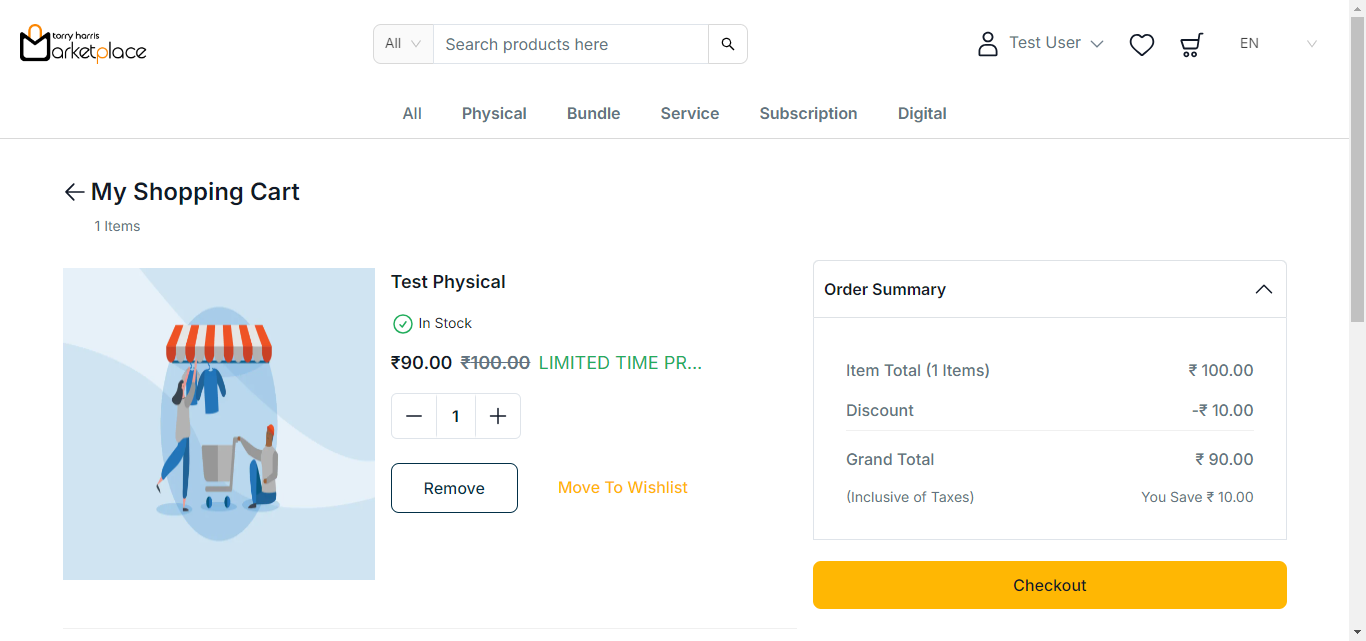
Task: Click the back arrow beside My Shopping Cart
Action: pyautogui.click(x=74, y=192)
